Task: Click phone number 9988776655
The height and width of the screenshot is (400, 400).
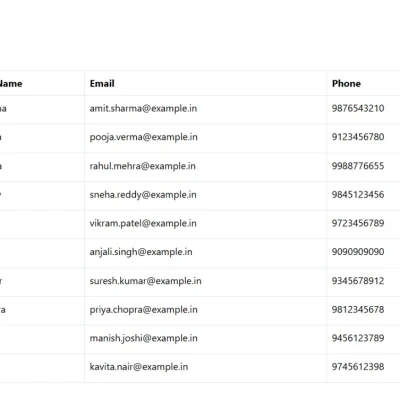Action: coord(358,166)
